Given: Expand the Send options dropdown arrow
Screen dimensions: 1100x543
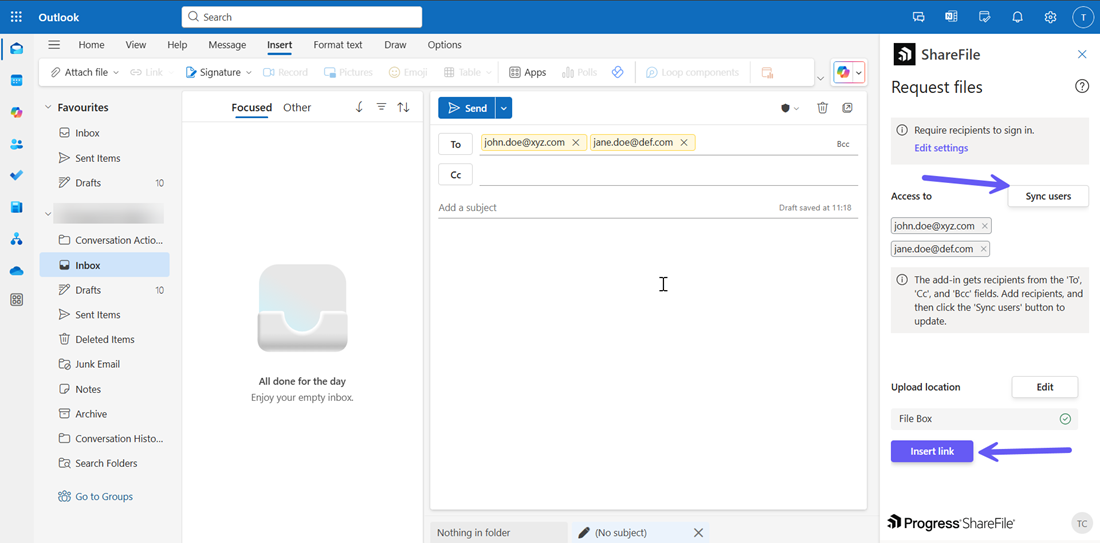Looking at the screenshot, I should 504,108.
